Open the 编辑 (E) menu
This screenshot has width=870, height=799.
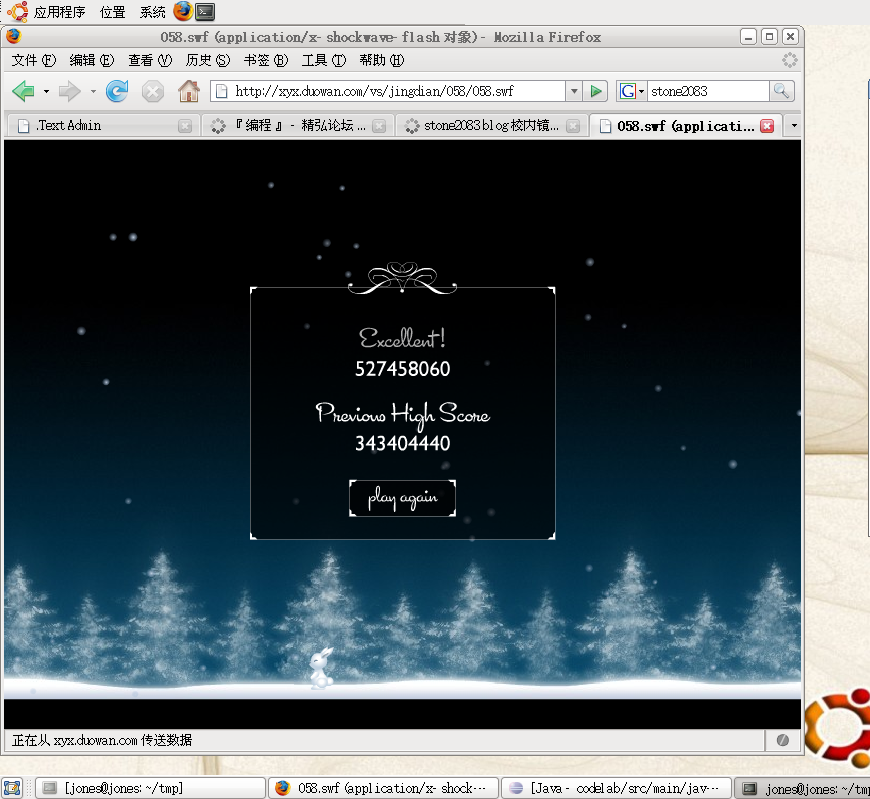[x=92, y=60]
